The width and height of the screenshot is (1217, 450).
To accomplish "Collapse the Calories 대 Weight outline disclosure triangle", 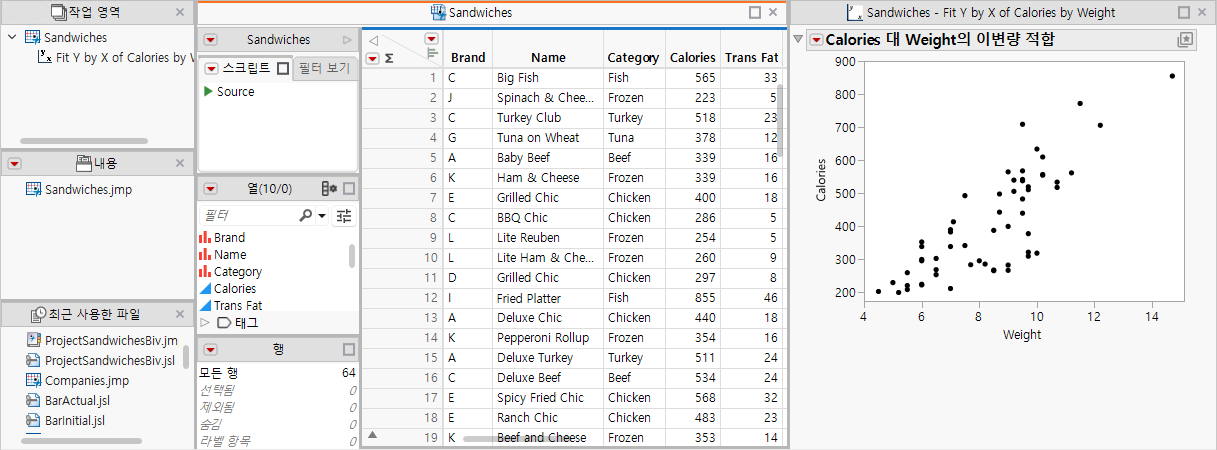I will click(798, 40).
